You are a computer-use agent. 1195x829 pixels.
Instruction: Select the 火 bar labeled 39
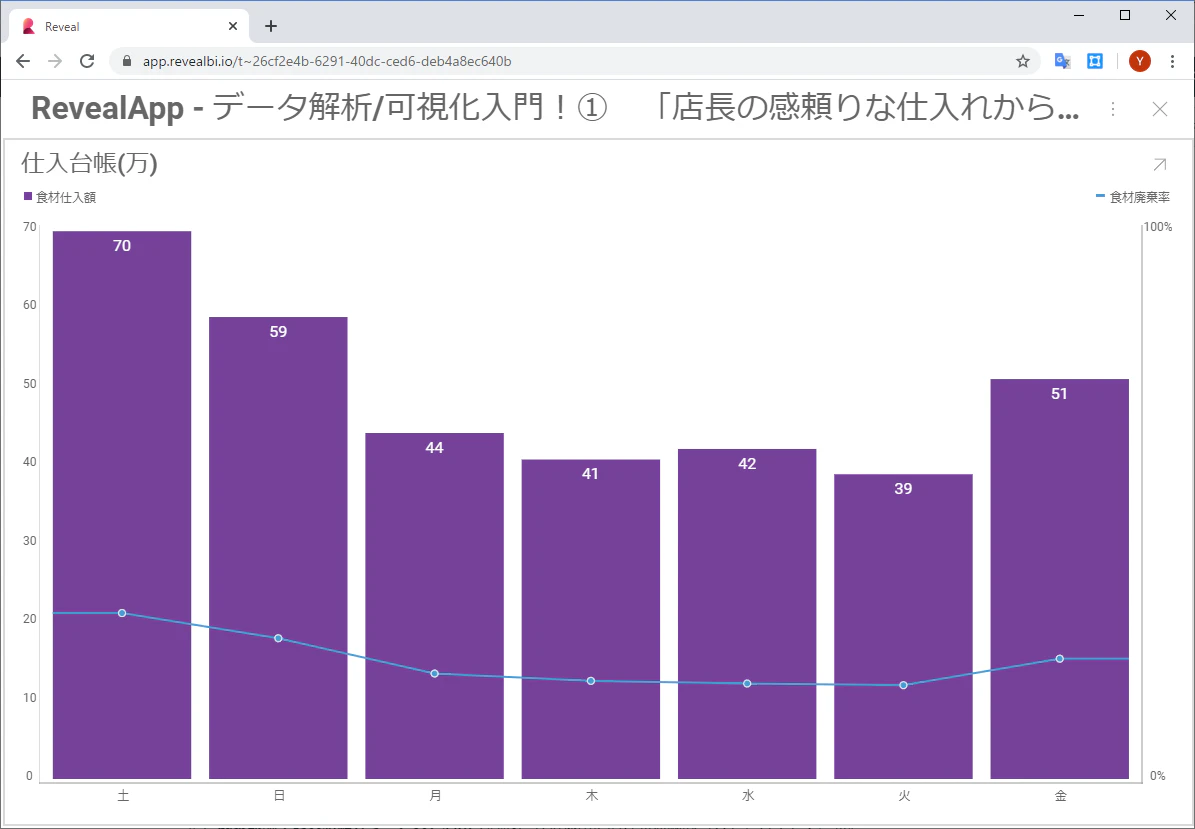click(903, 626)
